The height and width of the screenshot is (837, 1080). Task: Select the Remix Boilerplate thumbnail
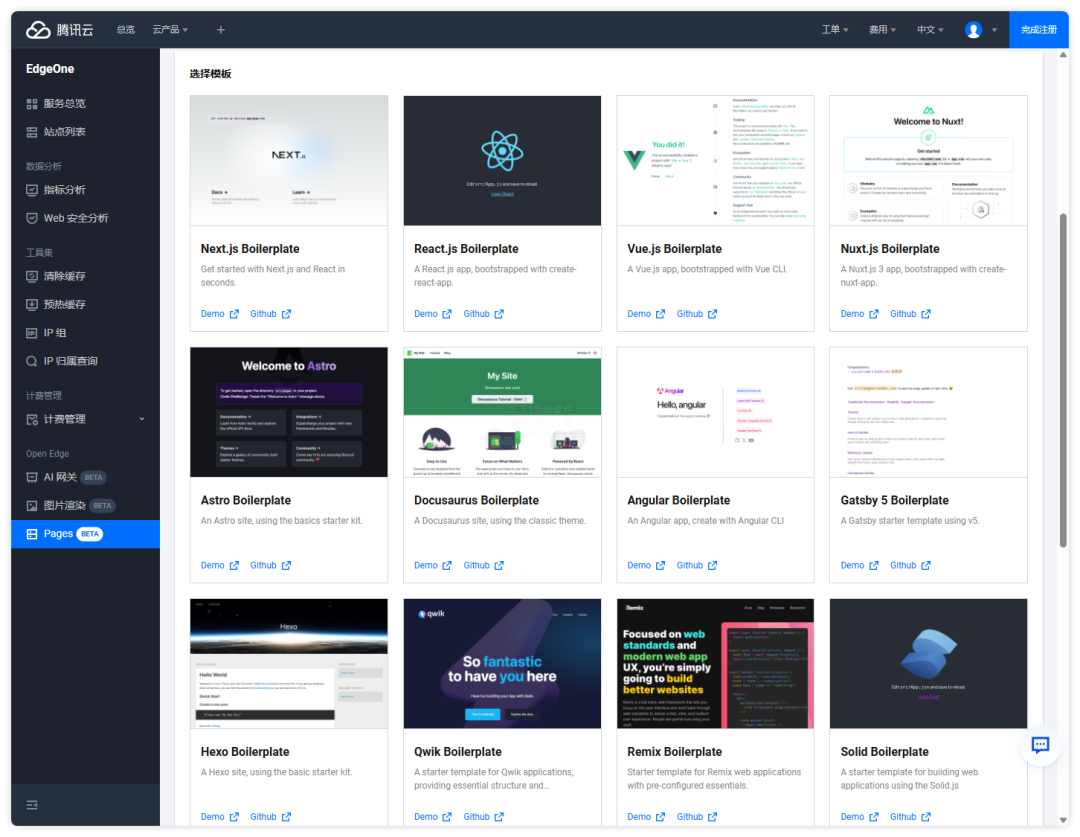[x=715, y=663]
